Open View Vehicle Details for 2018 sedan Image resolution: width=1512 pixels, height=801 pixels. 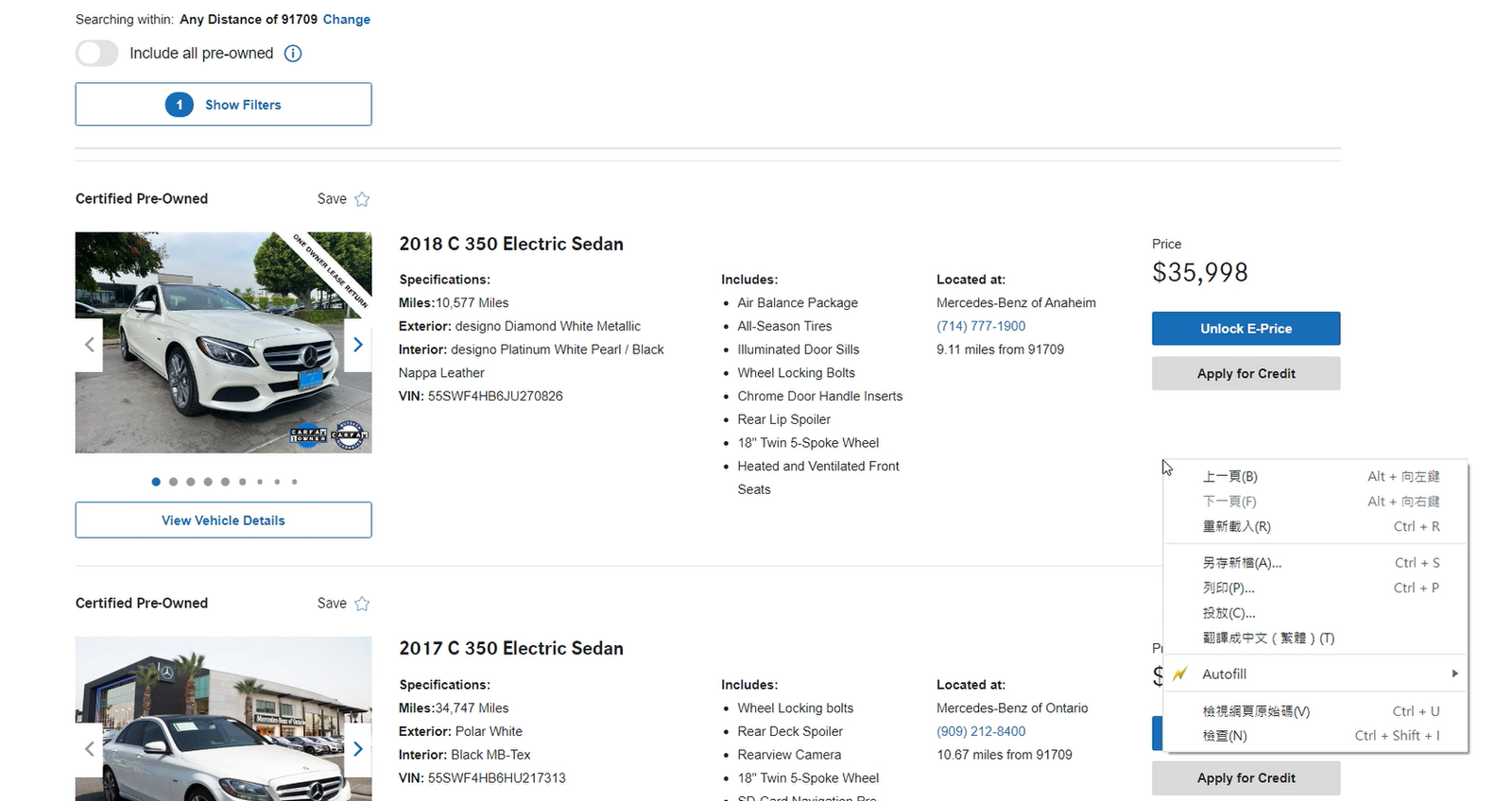223,520
